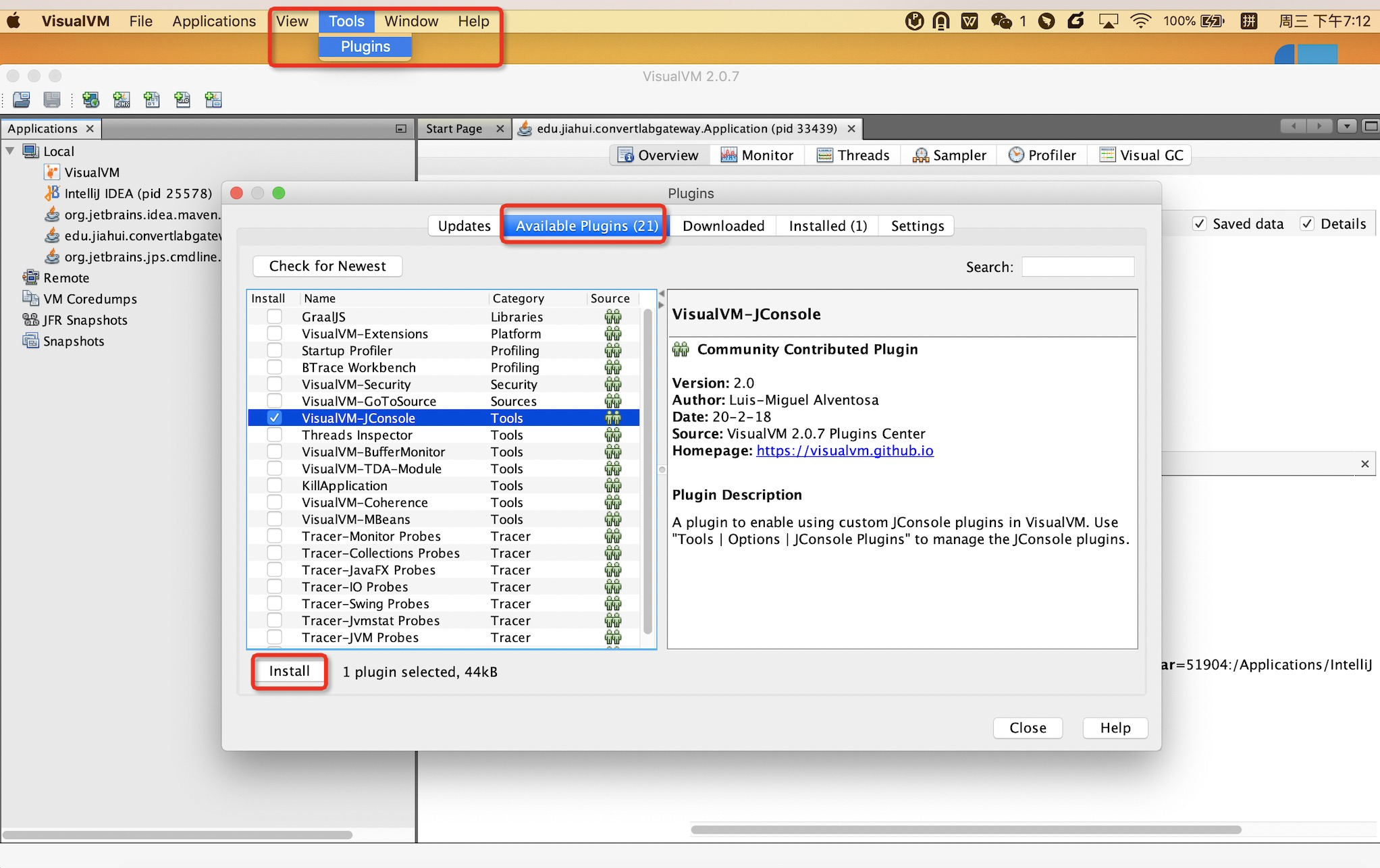Click the Add VM Coredump toolbar icon
Screen dimensions: 1380x868
152,100
